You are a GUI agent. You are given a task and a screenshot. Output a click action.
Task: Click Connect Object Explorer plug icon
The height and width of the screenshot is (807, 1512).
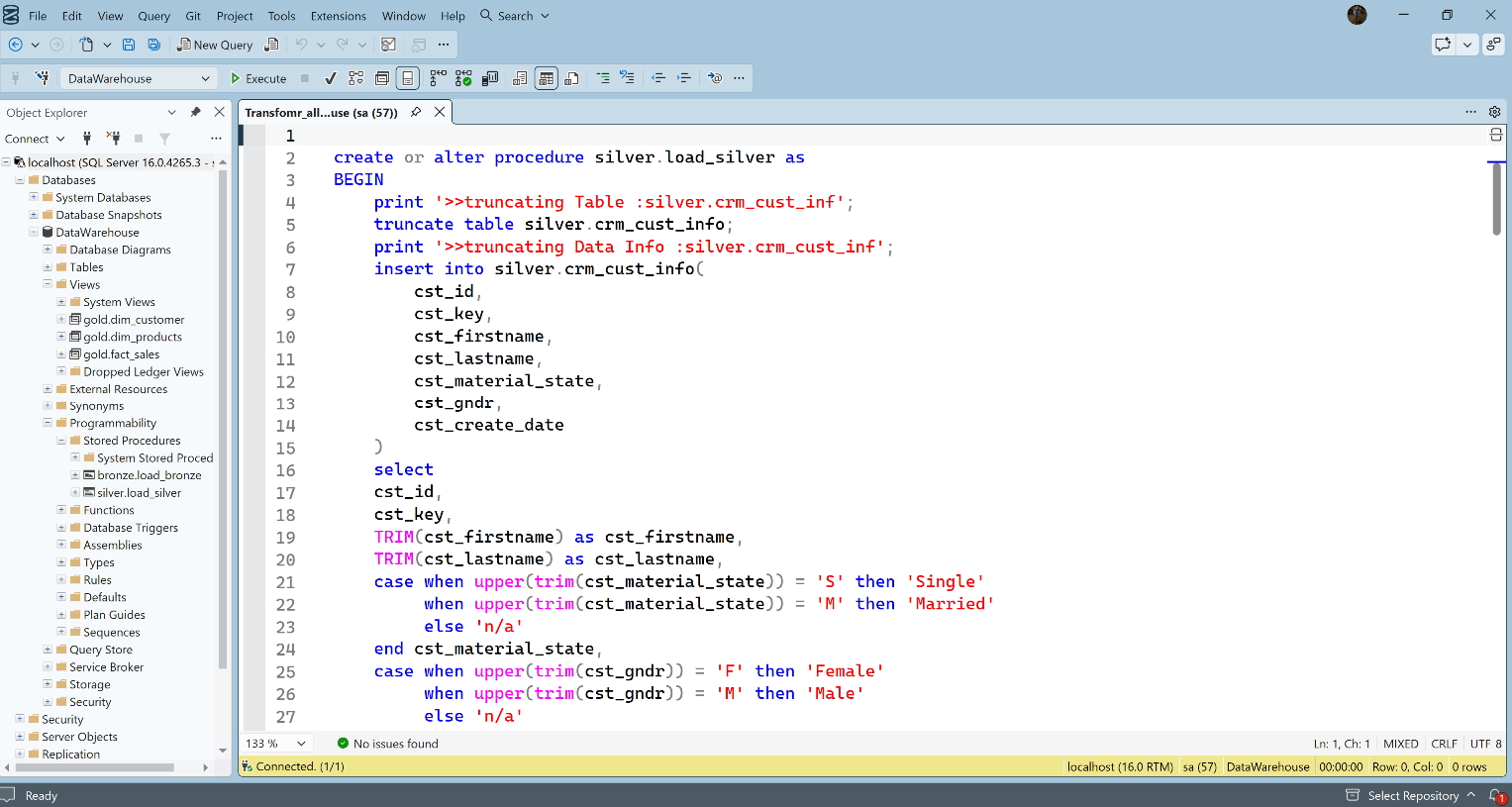(87, 139)
